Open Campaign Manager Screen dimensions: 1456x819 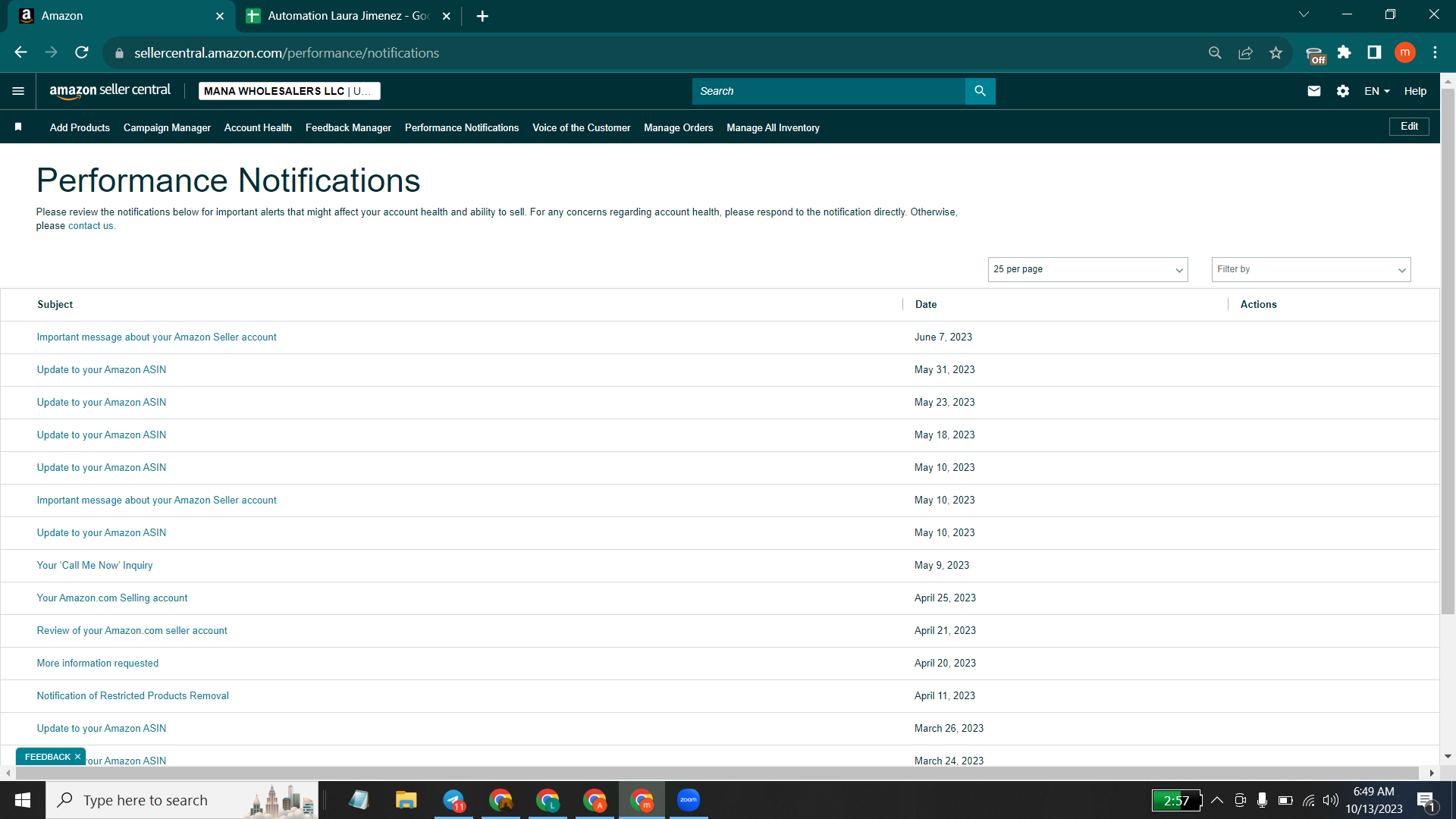pos(167,127)
